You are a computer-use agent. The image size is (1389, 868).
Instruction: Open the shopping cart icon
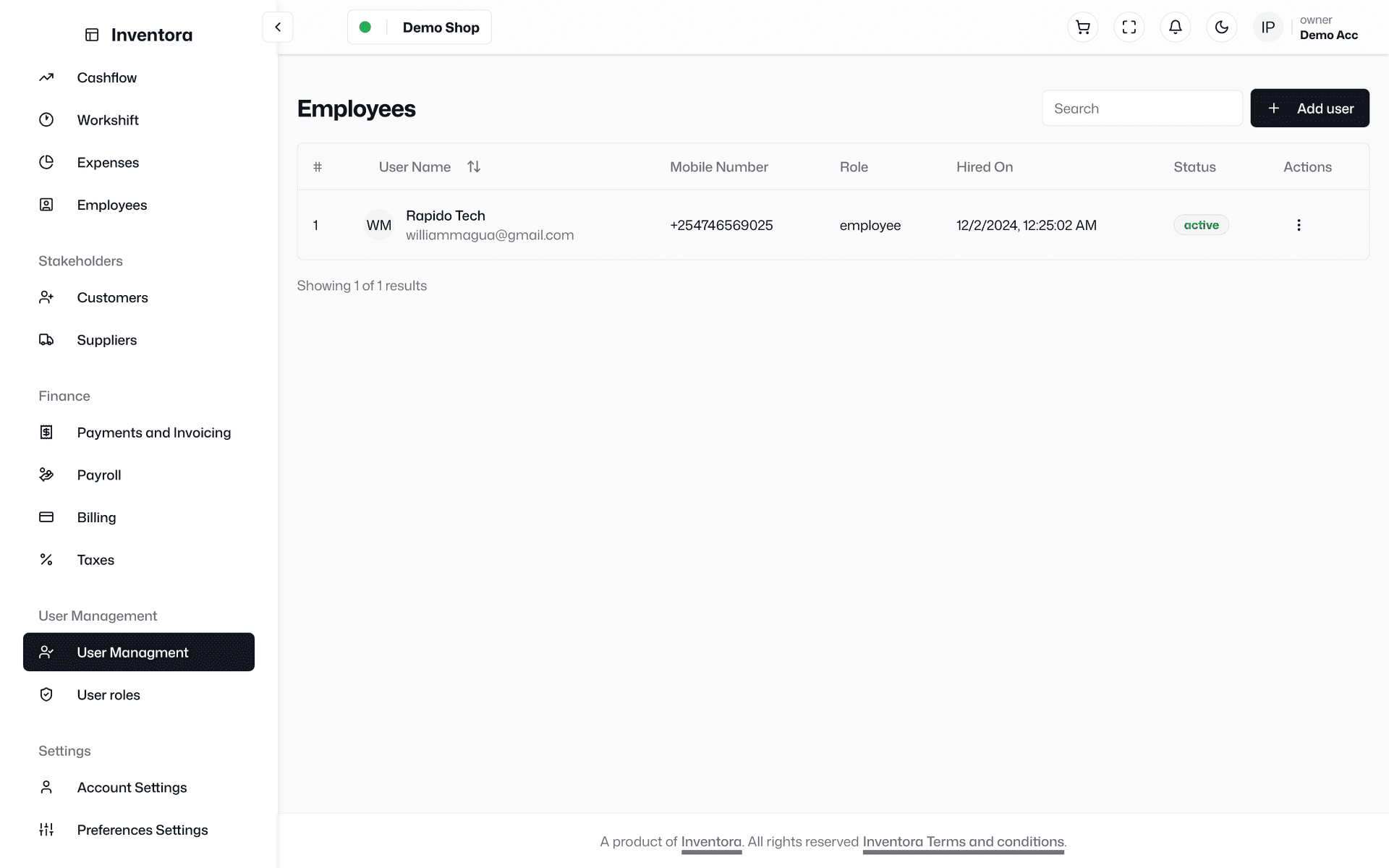pyautogui.click(x=1083, y=27)
